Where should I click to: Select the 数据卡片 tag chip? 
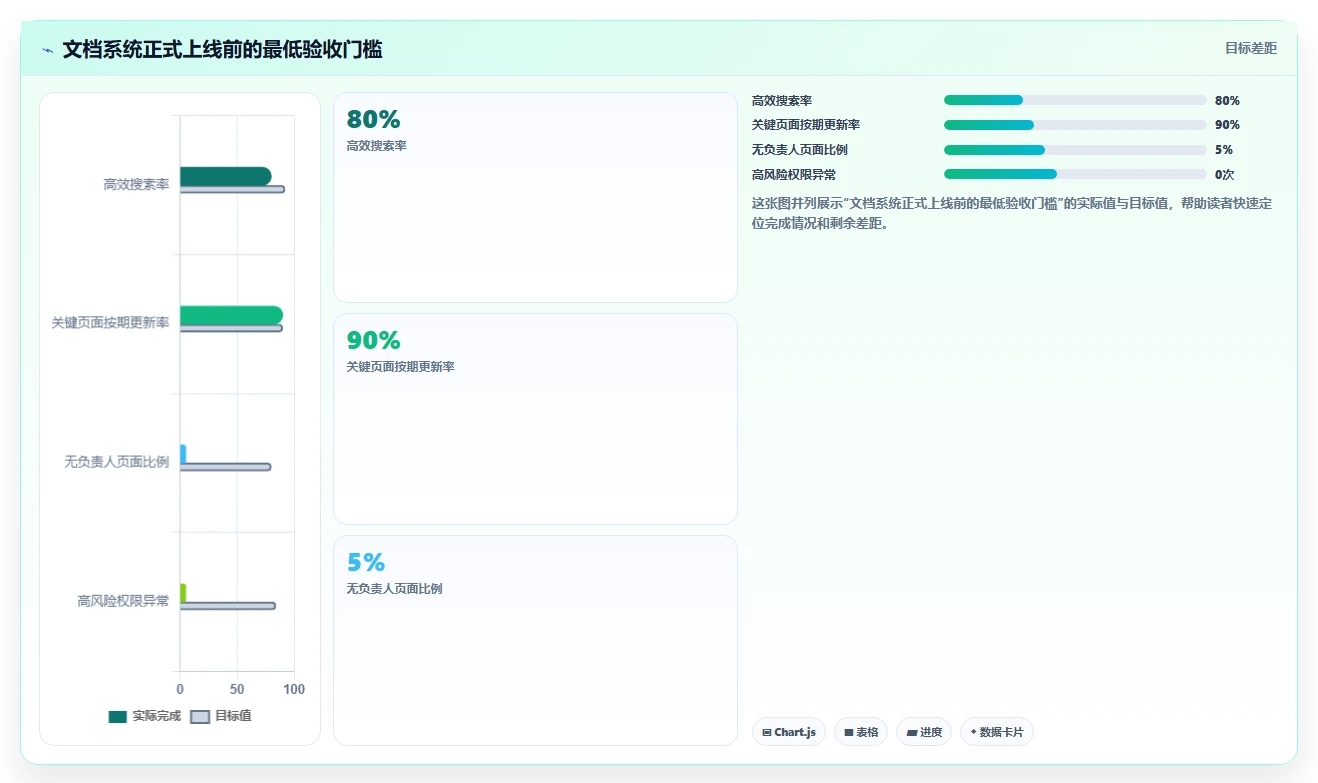click(x=997, y=732)
